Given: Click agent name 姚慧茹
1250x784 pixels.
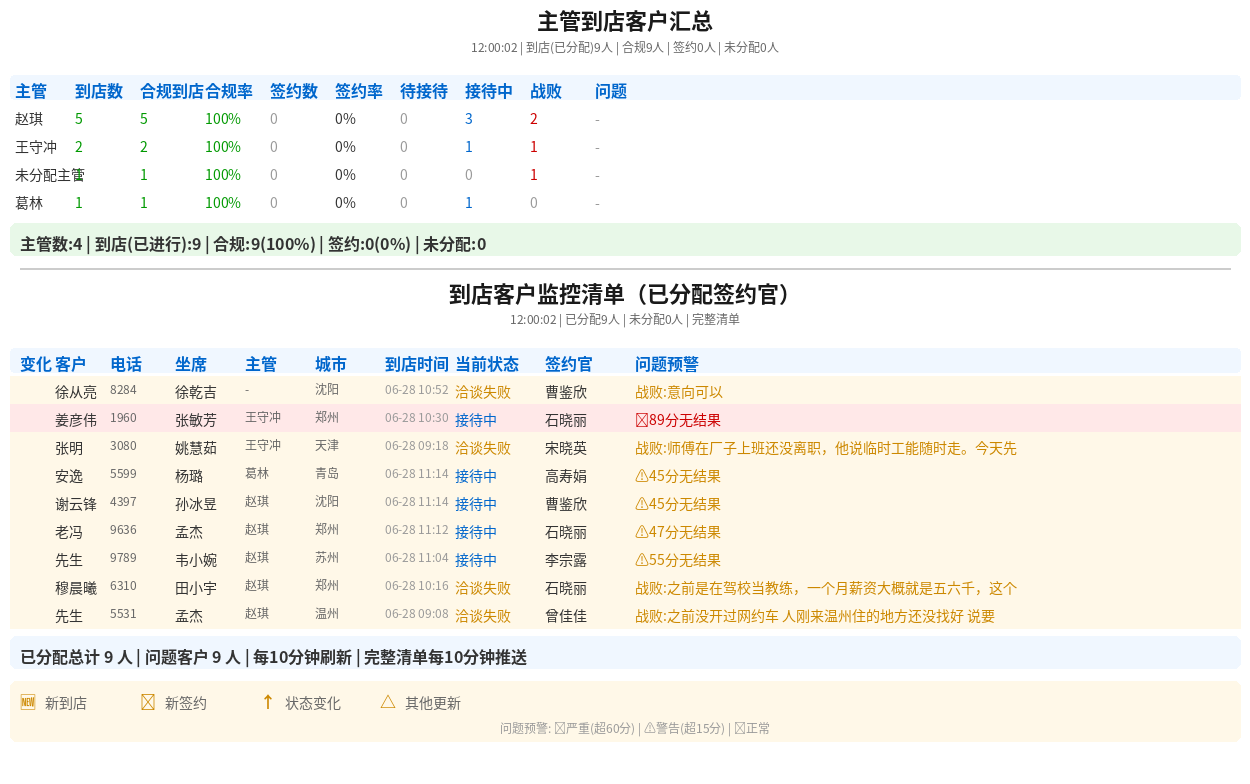Looking at the screenshot, I should pyautogui.click(x=196, y=448).
